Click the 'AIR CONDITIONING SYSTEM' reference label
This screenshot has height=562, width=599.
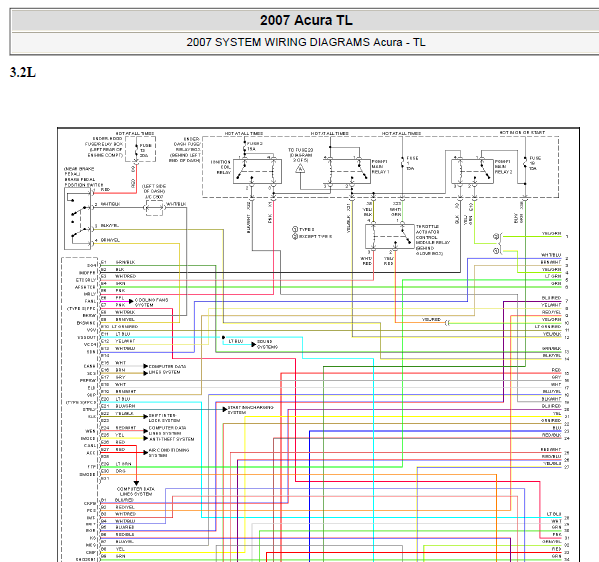[x=169, y=453]
